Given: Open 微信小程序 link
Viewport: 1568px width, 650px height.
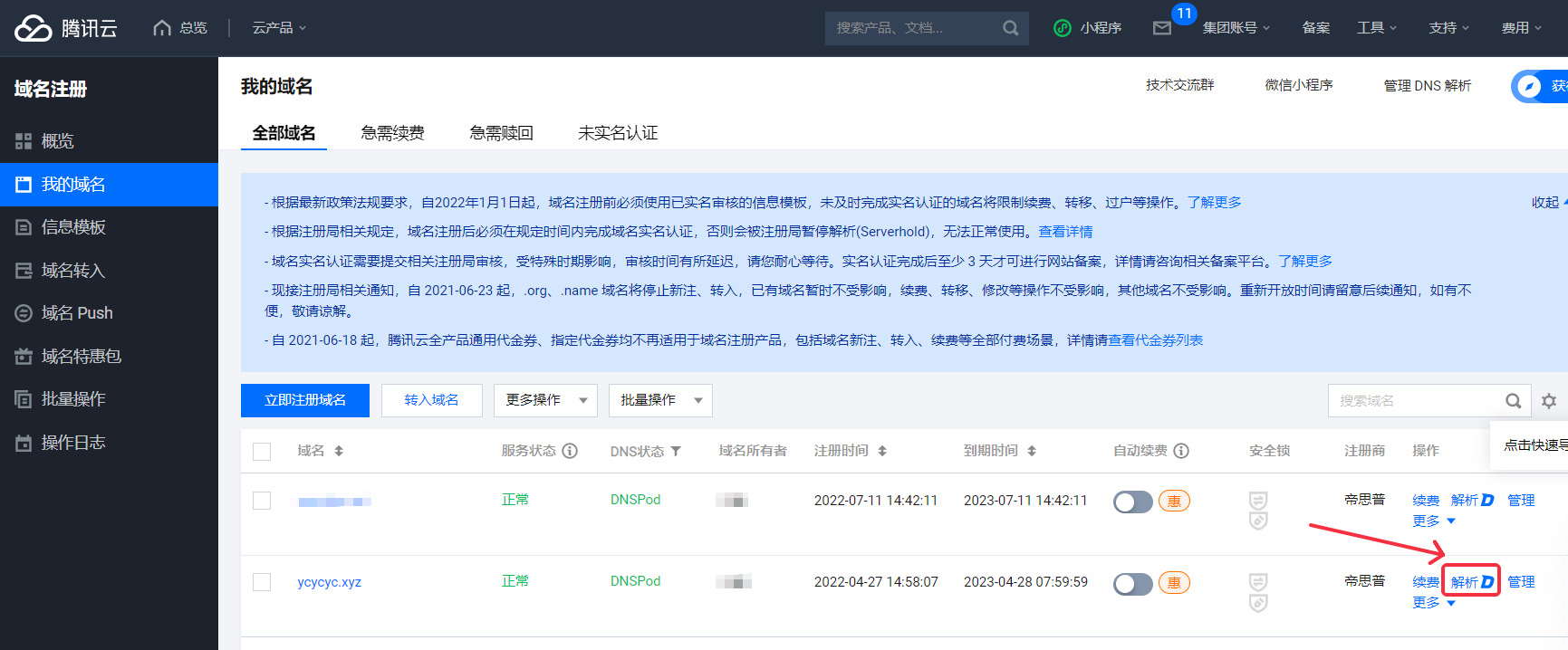Looking at the screenshot, I should pos(1299,85).
